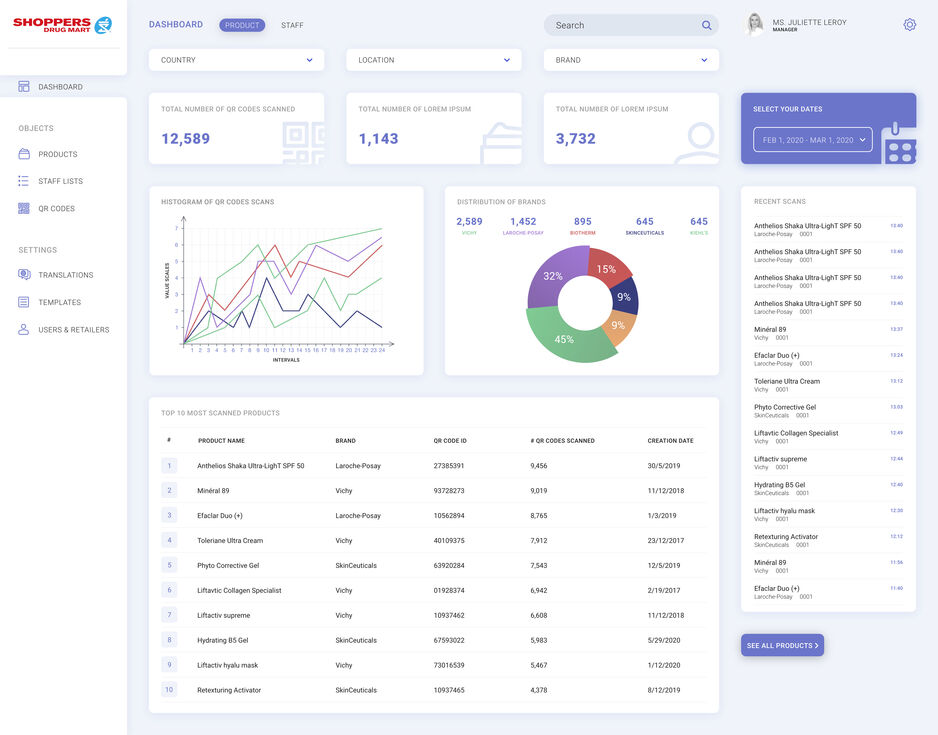
Task: Open the date range dropdown
Action: [x=812, y=140]
